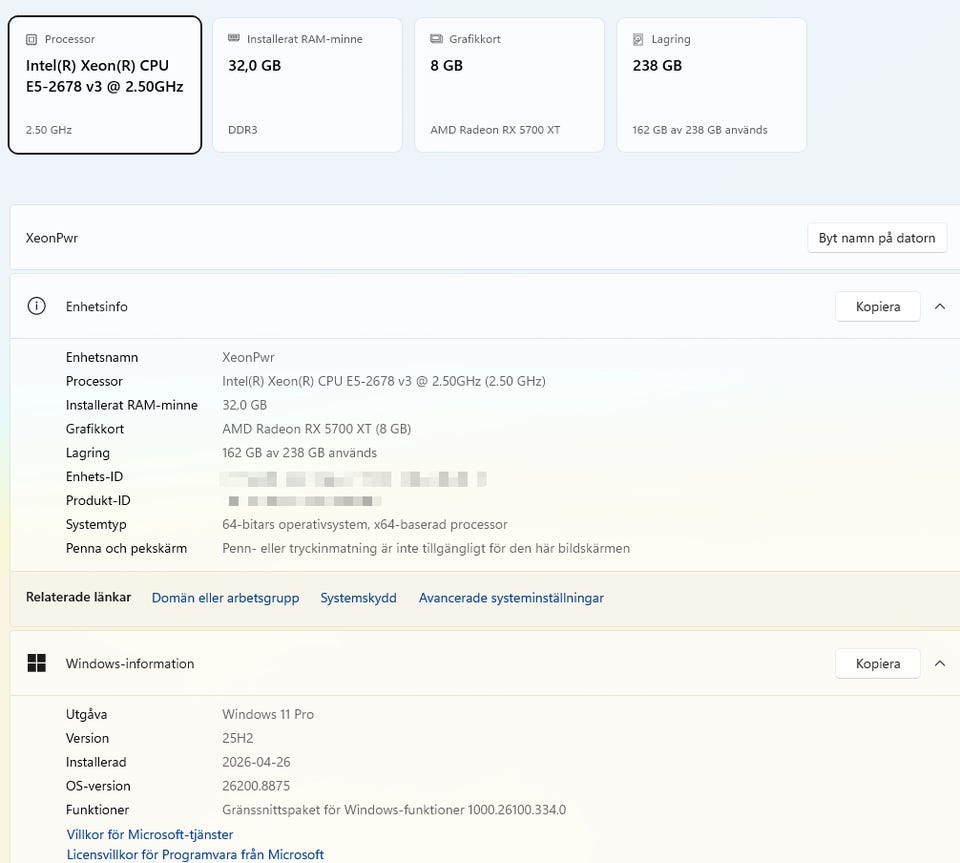Click the blurred Enhets-ID value
Viewport: 960px width, 863px height.
point(354,478)
